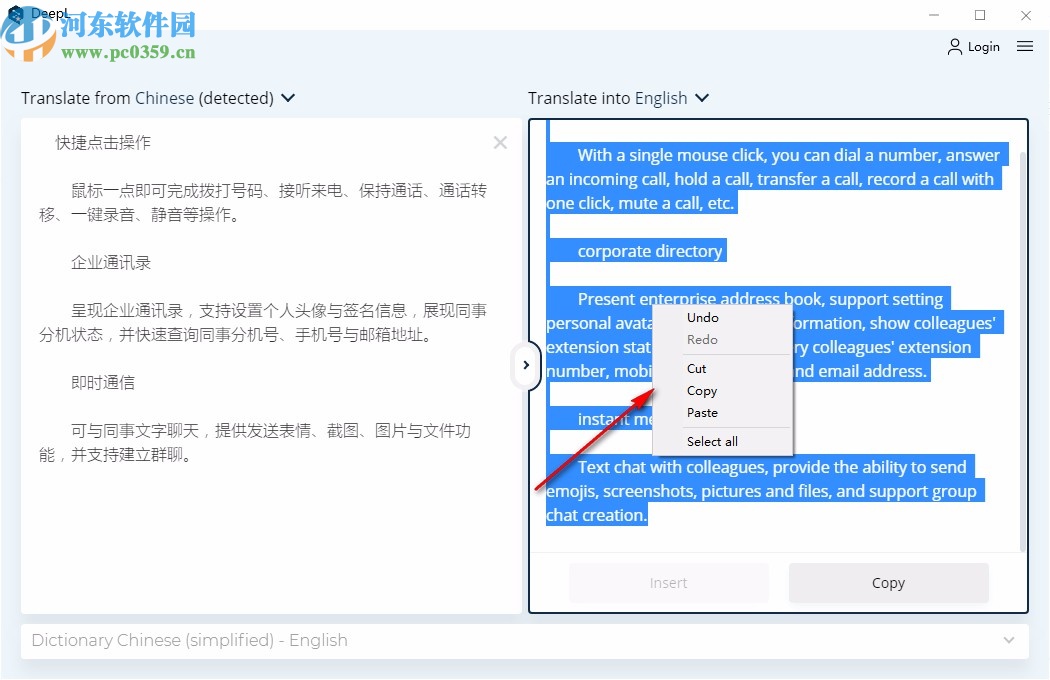Choose Paste from the context menu
The image size is (1050, 680).
pyautogui.click(x=703, y=413)
